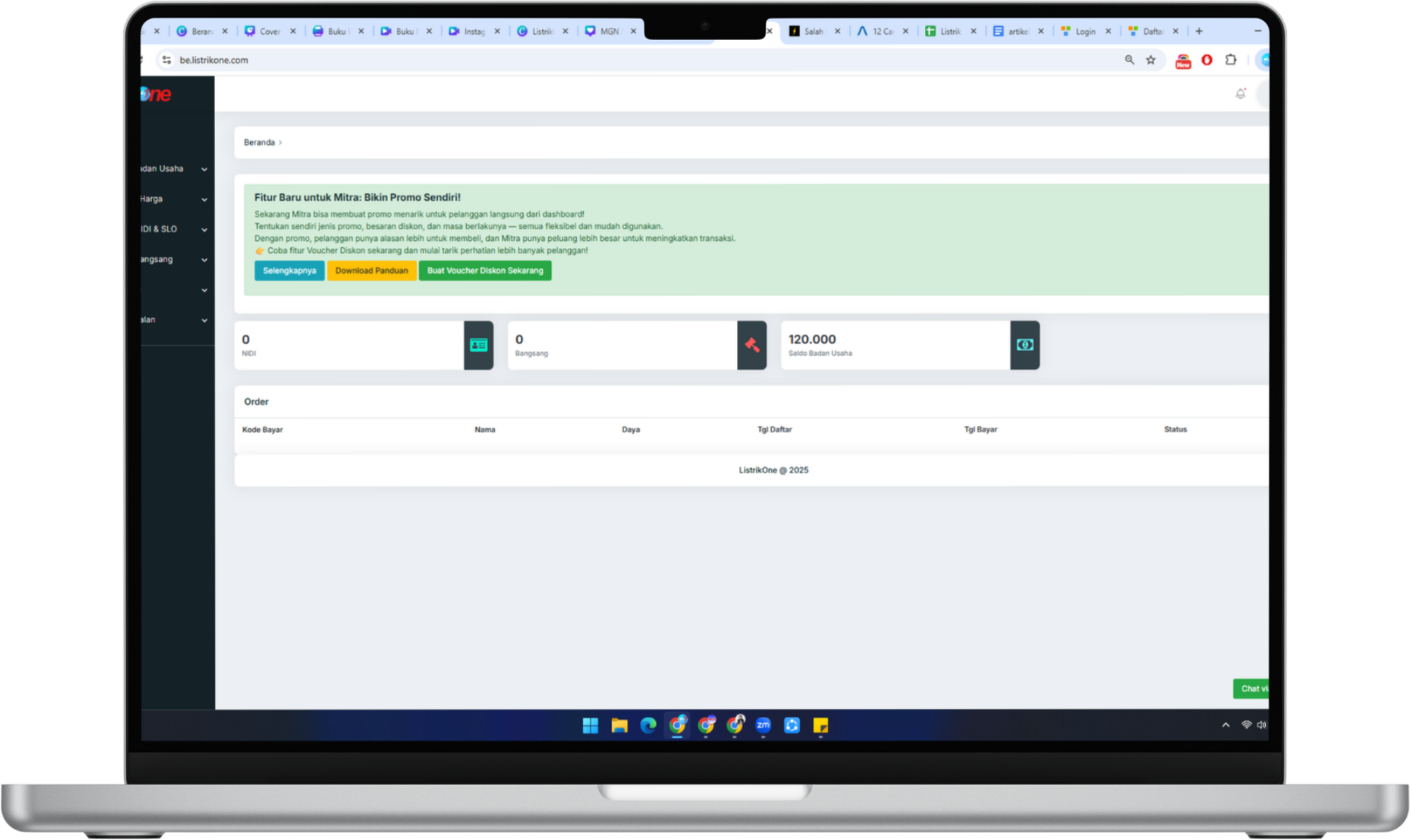Click the Selengkapnya button
This screenshot has height=840, width=1411.
(x=290, y=270)
